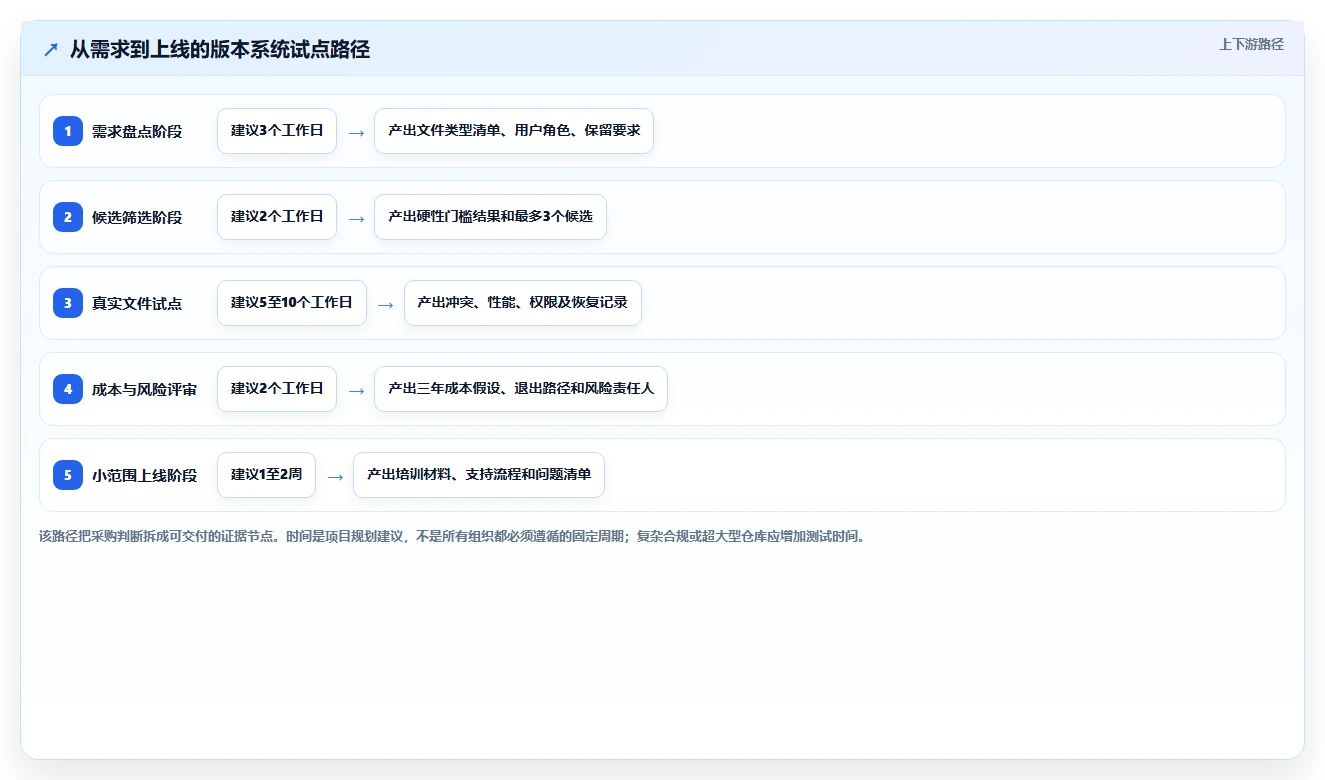Click the 产出培训材料、支持流程和问题清单 chip
The width and height of the screenshot is (1325, 780).
479,475
